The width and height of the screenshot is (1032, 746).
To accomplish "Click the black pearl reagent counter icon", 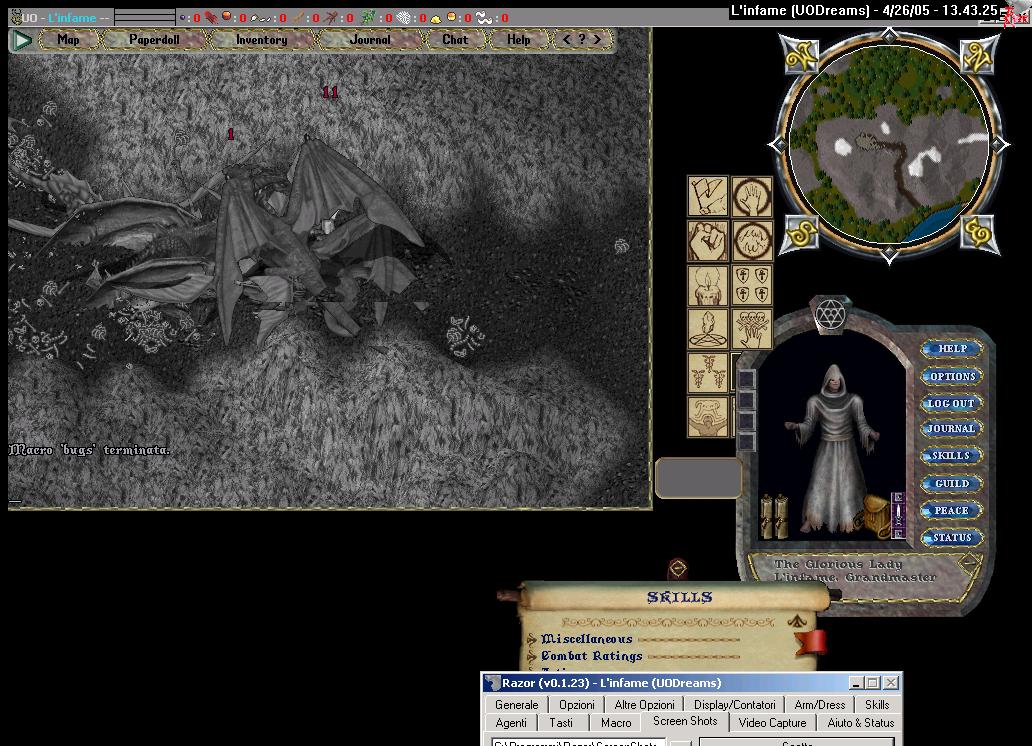I will [x=182, y=18].
